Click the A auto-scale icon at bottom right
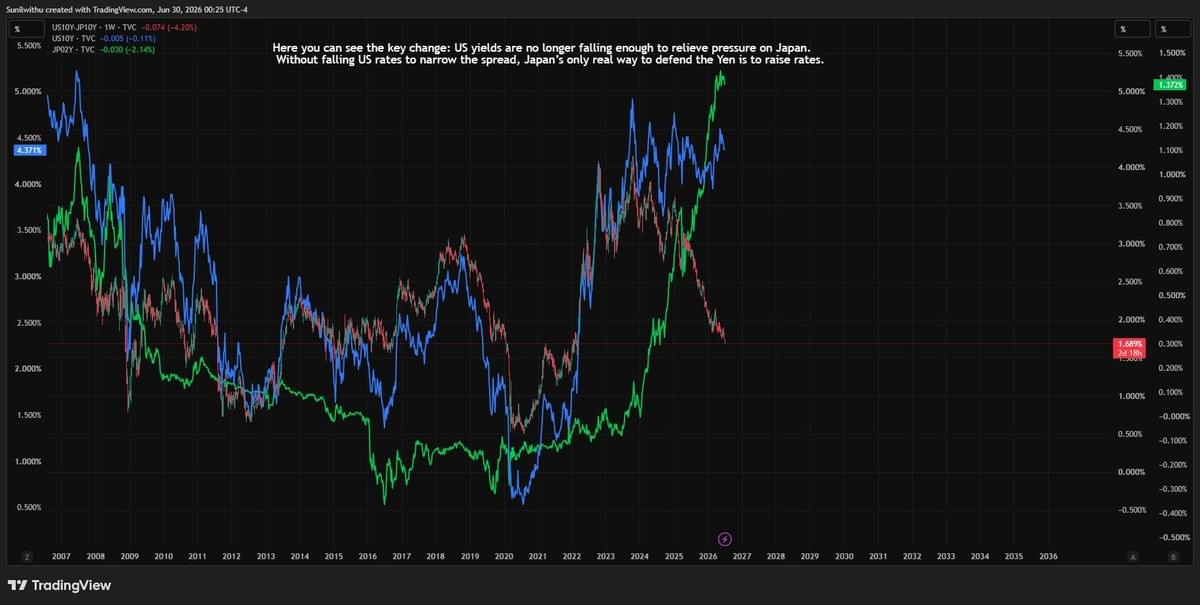Viewport: 1200px width, 605px height. pos(1133,556)
